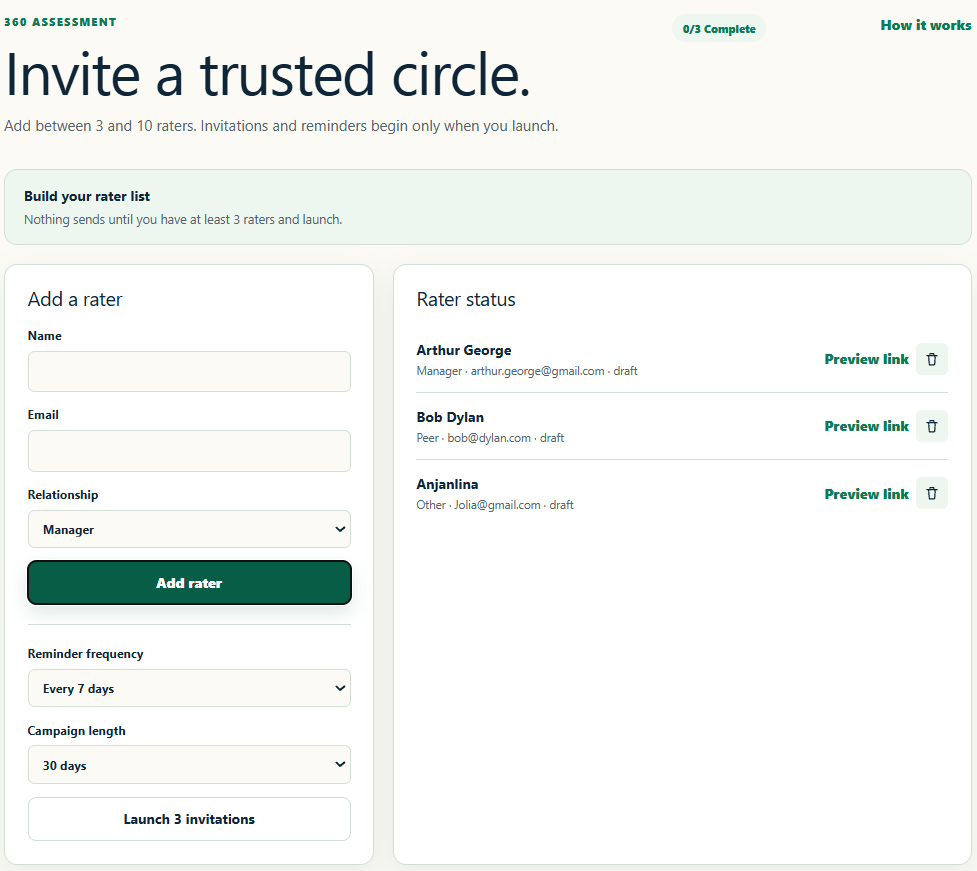This screenshot has height=871, width=977.
Task: Click the arthur.george@gmail.com details line
Action: (x=527, y=371)
